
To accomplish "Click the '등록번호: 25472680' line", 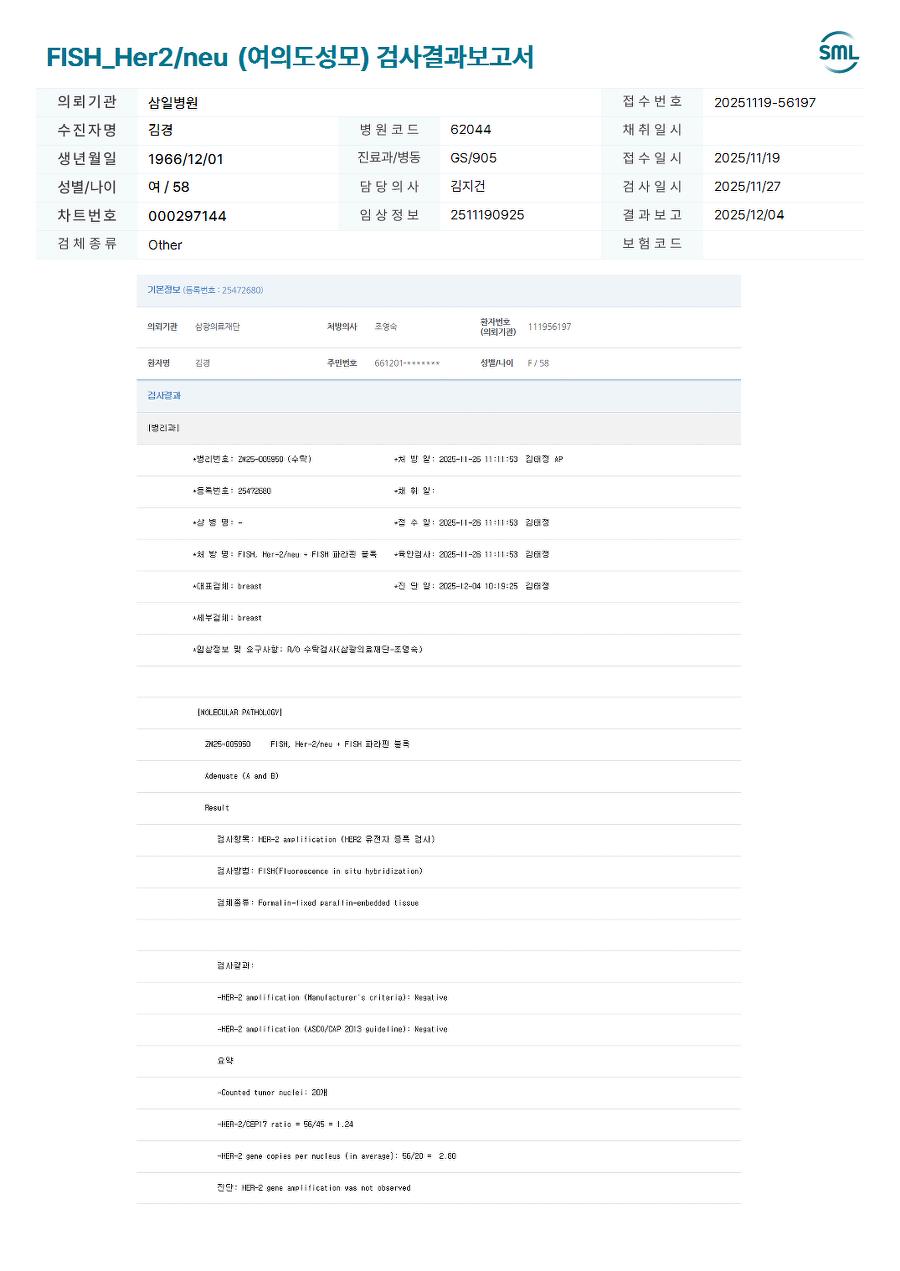I will tap(232, 491).
